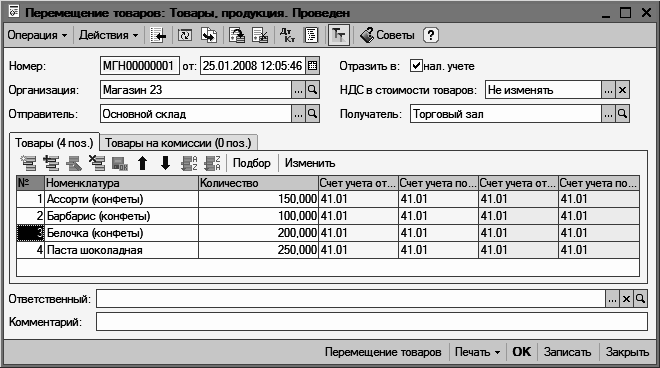Open the Советы tips button

click(x=387, y=35)
